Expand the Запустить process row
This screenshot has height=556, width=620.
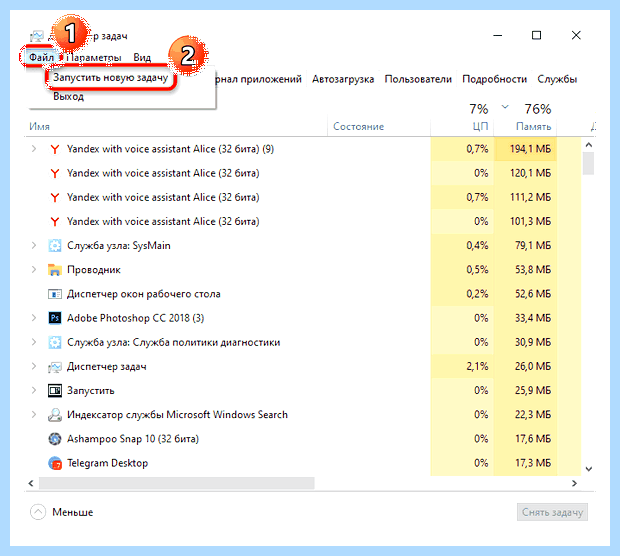coord(34,391)
